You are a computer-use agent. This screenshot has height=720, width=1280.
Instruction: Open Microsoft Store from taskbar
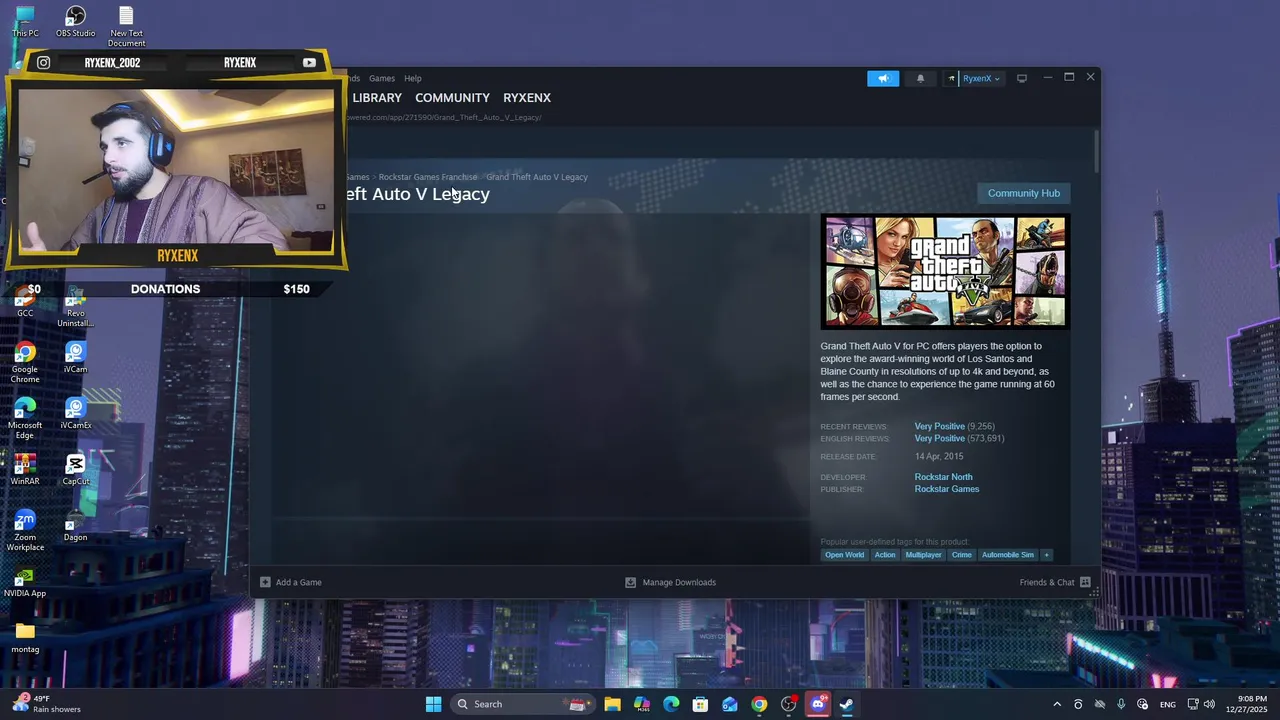pos(700,704)
